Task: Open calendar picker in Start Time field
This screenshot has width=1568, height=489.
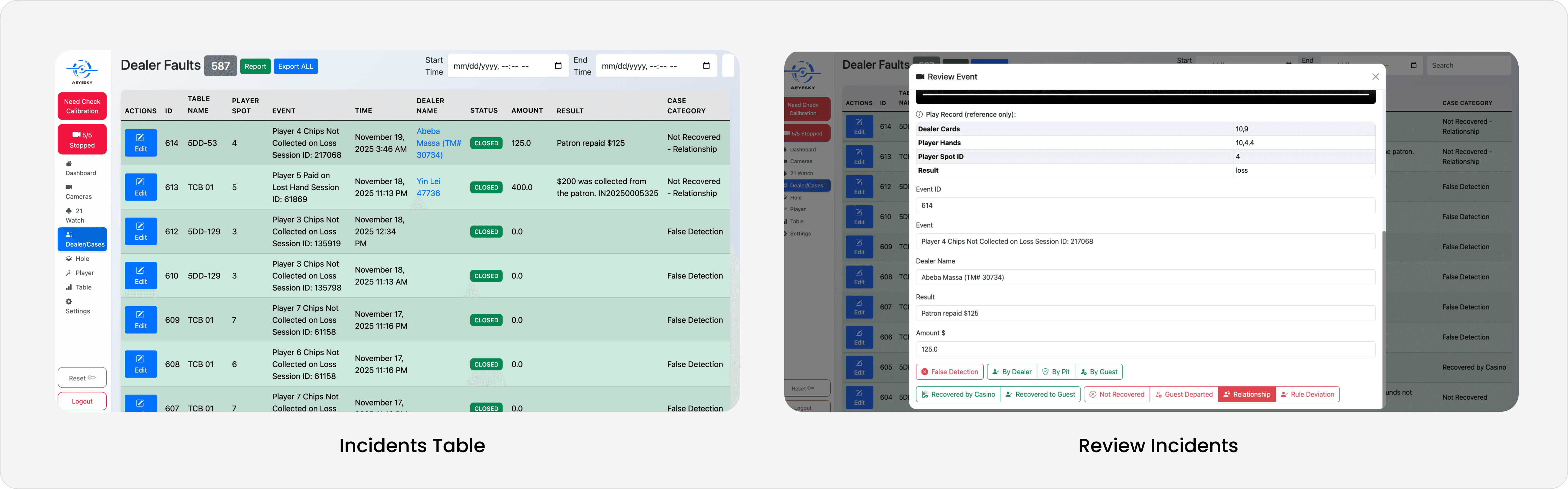Action: pyautogui.click(x=558, y=66)
